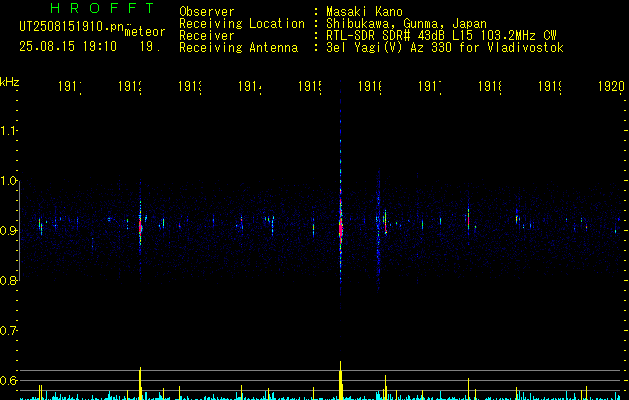Click the 1911 time axis label
The image size is (629, 400).
pos(70,87)
